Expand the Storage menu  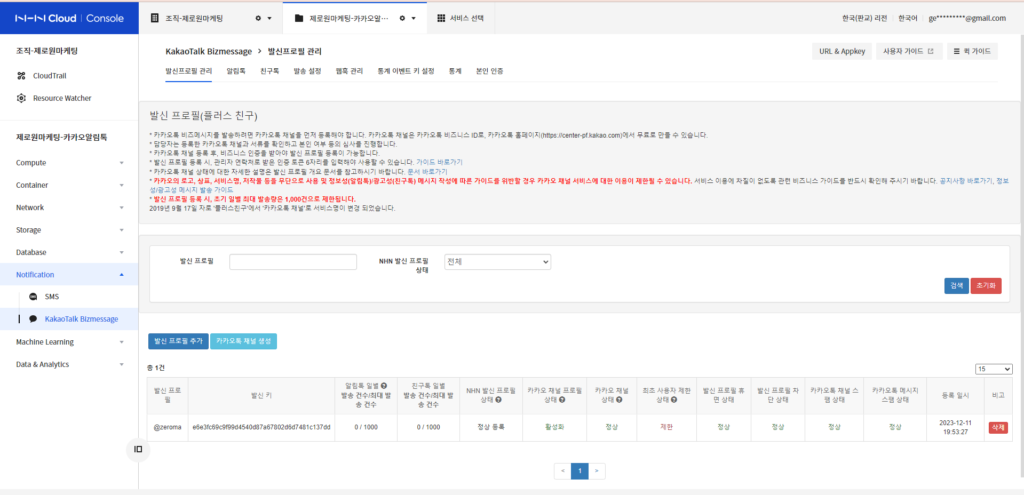(x=69, y=230)
